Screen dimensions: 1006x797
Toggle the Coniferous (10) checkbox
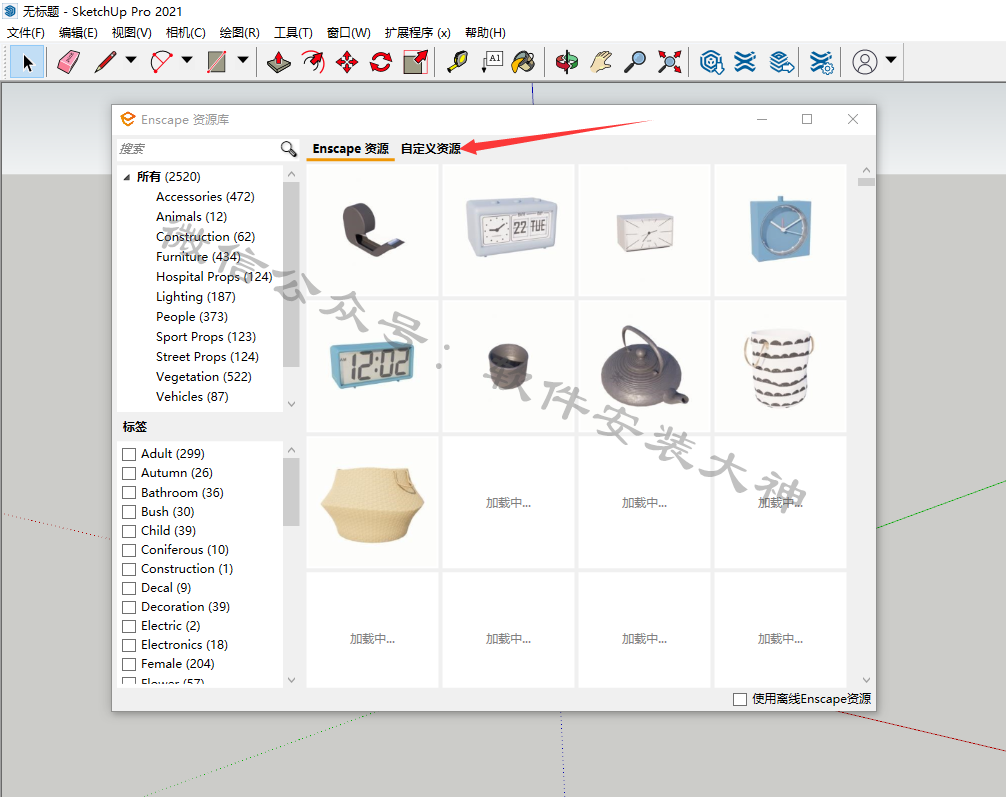click(129, 551)
